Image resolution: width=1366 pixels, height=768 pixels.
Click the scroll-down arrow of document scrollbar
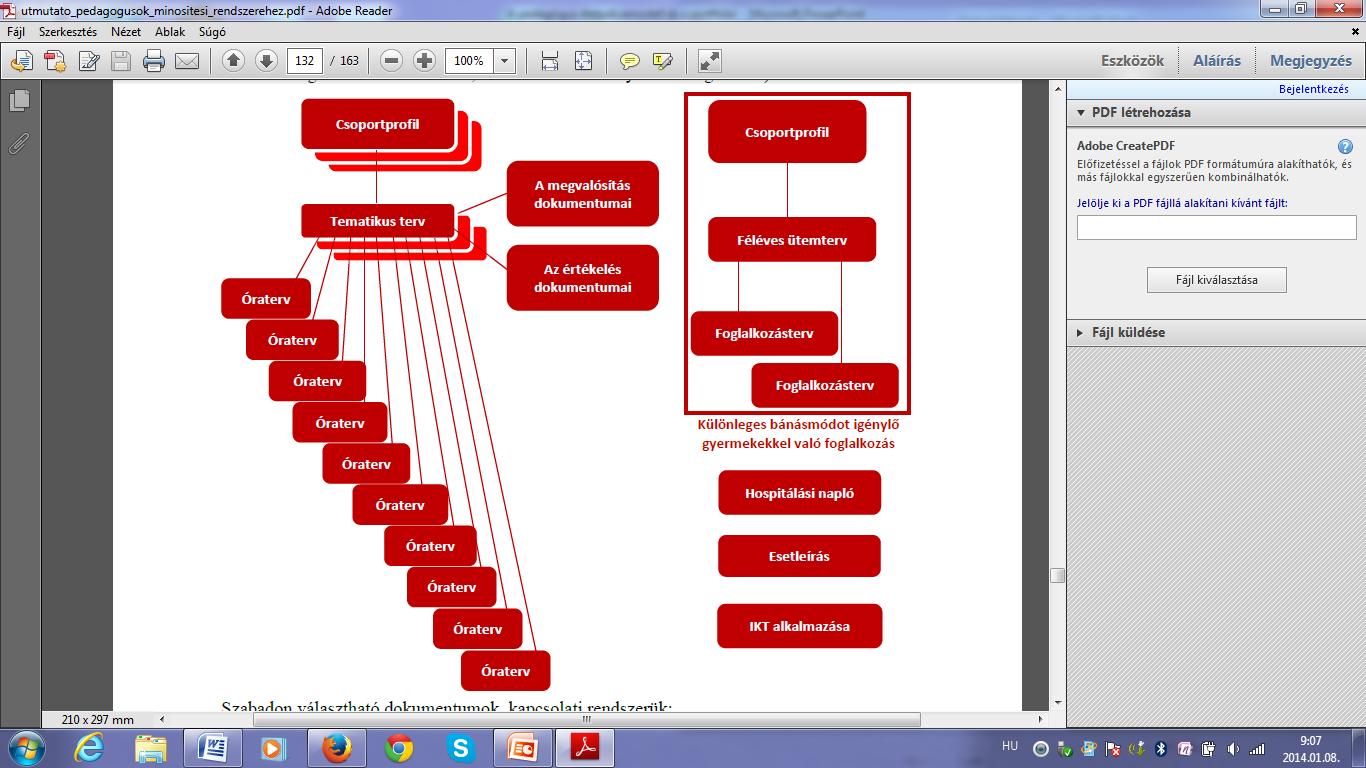(1057, 703)
